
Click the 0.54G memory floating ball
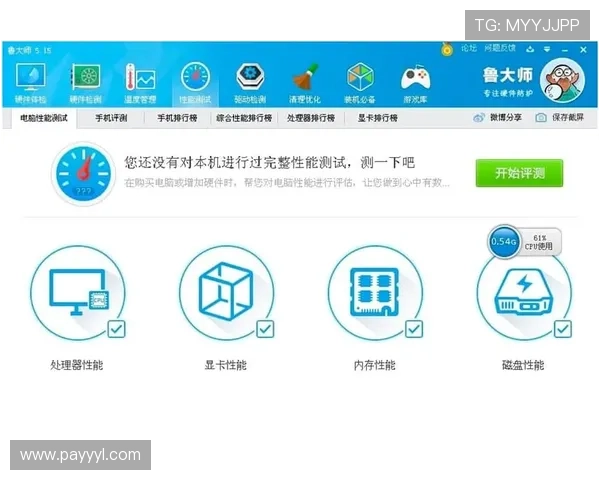(x=504, y=242)
